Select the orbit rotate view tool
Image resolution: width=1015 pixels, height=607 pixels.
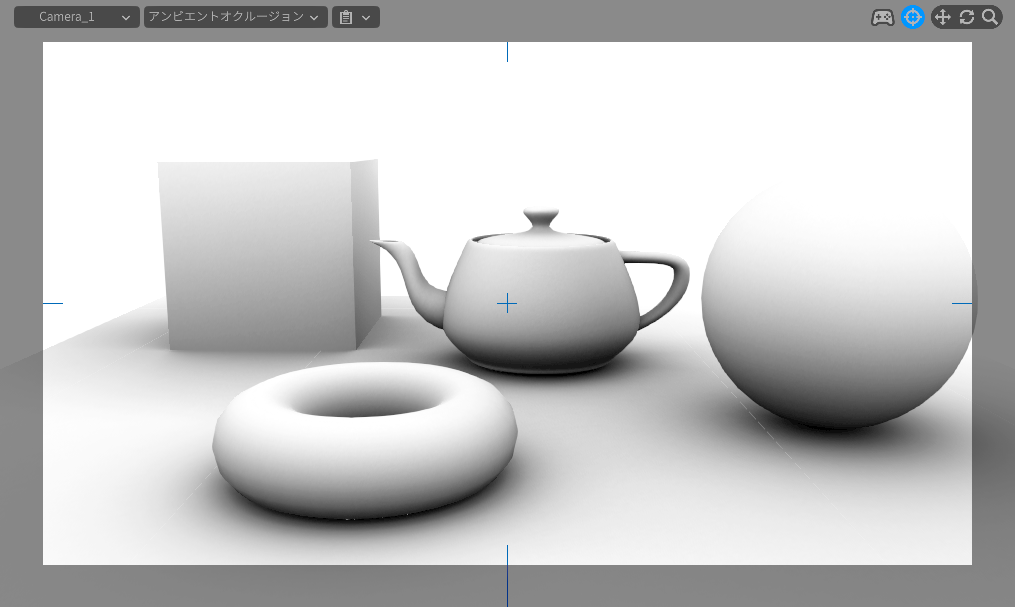966,17
